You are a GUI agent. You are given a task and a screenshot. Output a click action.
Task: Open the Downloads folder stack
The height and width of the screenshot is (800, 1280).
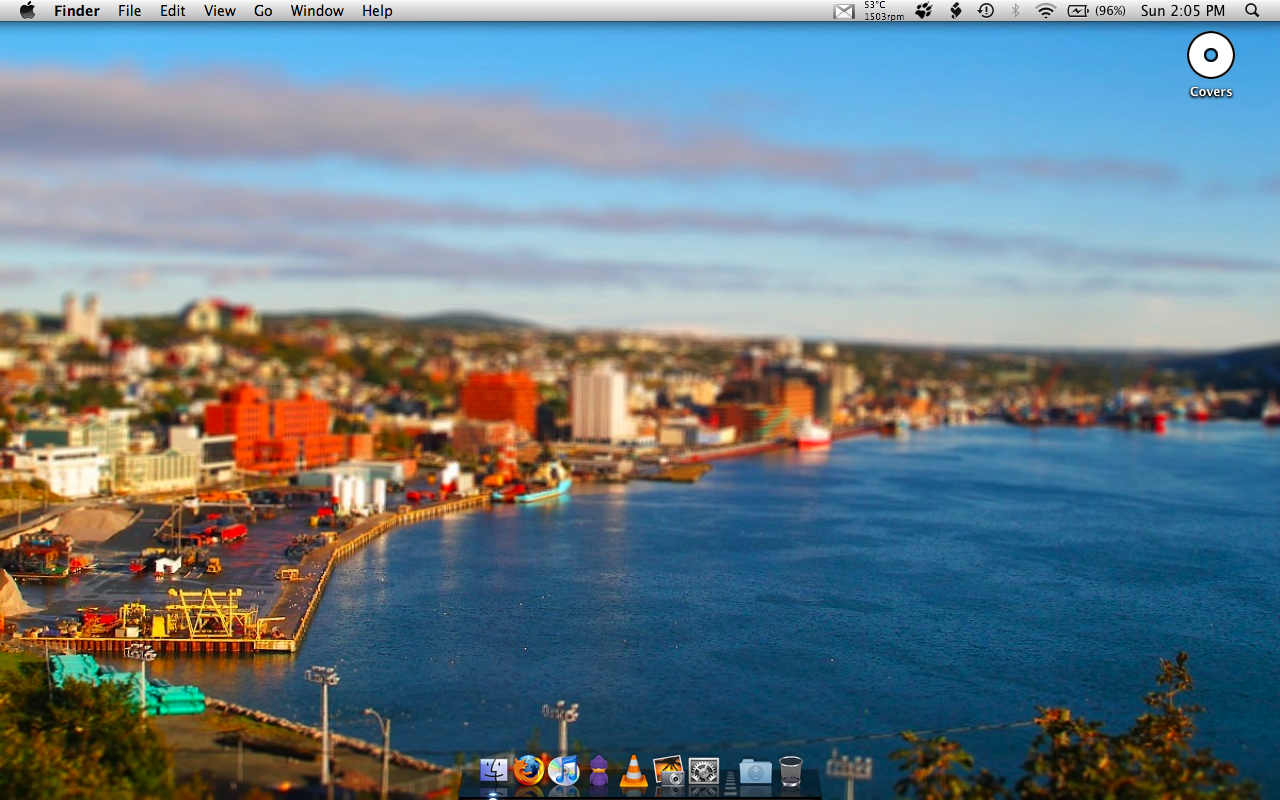click(x=755, y=771)
